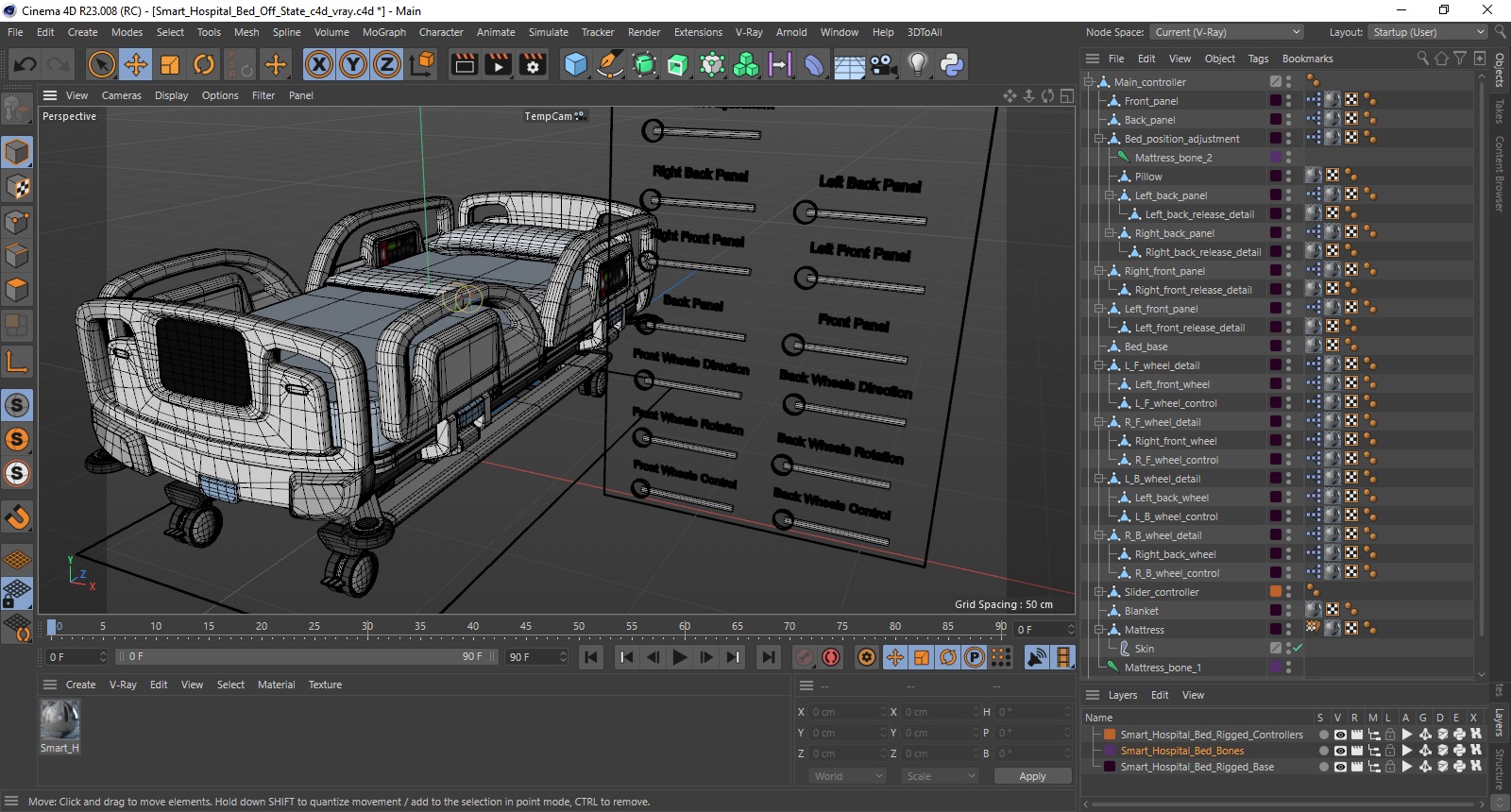Select the Scale tool
The height and width of the screenshot is (812, 1511).
pos(170,64)
